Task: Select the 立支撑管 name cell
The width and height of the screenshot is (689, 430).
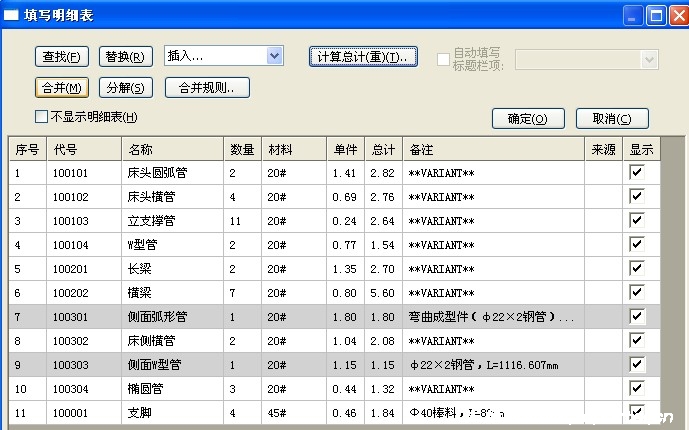Action: click(173, 221)
